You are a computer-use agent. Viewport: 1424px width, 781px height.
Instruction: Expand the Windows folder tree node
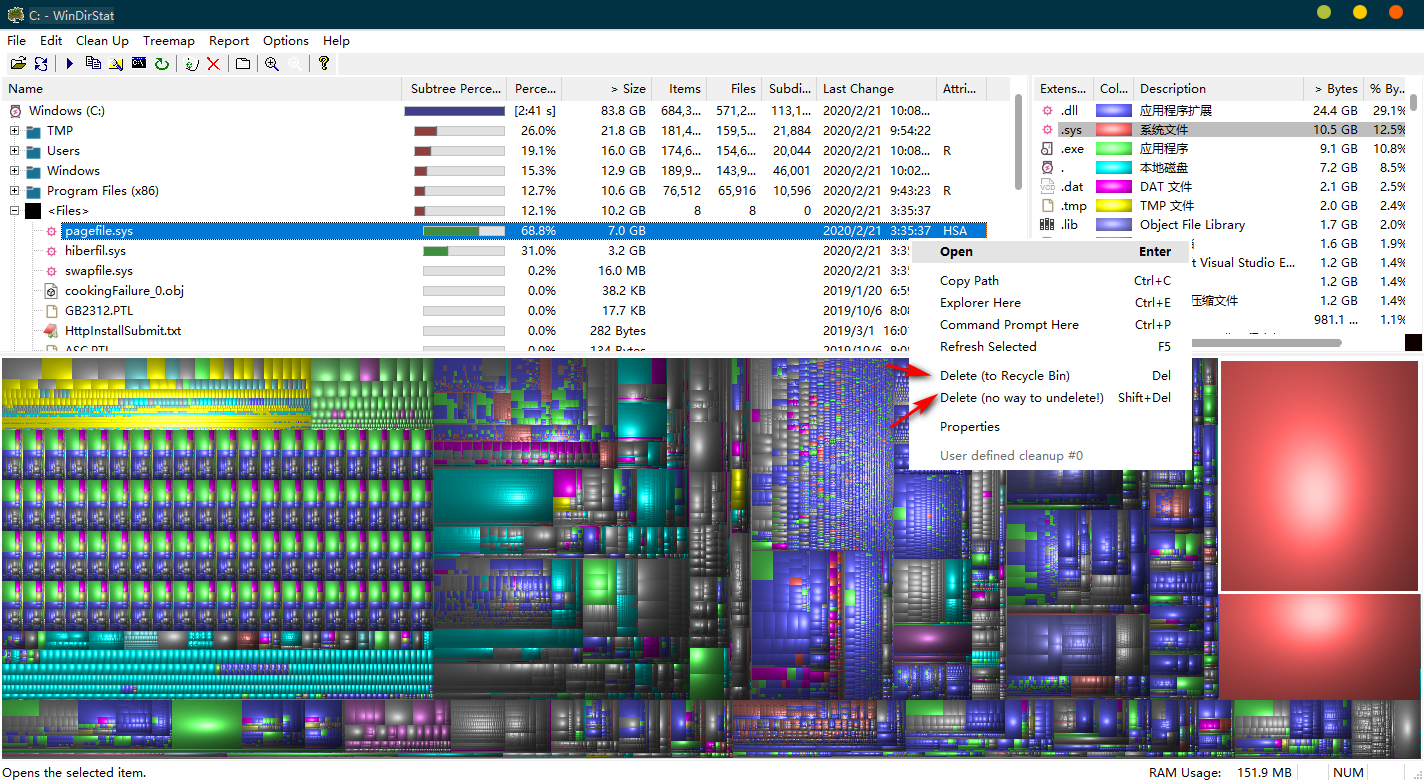click(15, 171)
